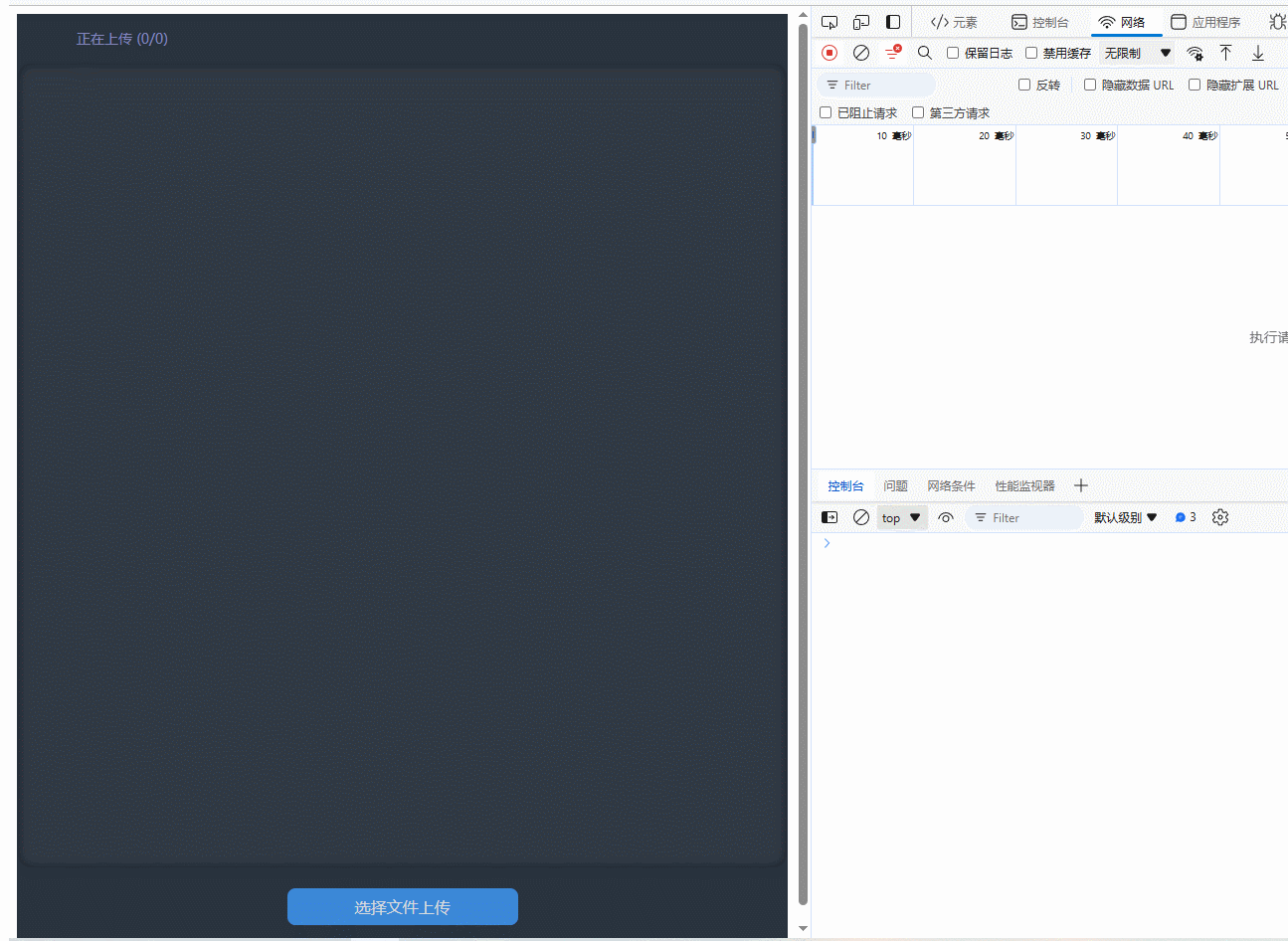The width and height of the screenshot is (1288, 941).
Task: Open network search magnifier
Action: coord(925,53)
